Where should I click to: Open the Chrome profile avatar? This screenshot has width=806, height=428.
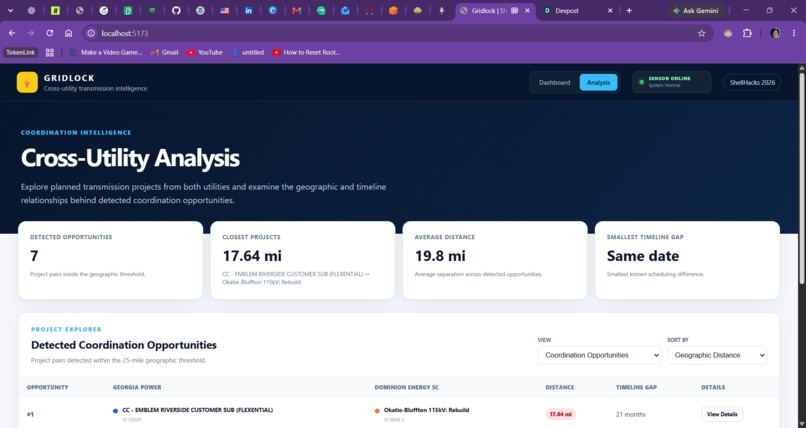point(775,33)
